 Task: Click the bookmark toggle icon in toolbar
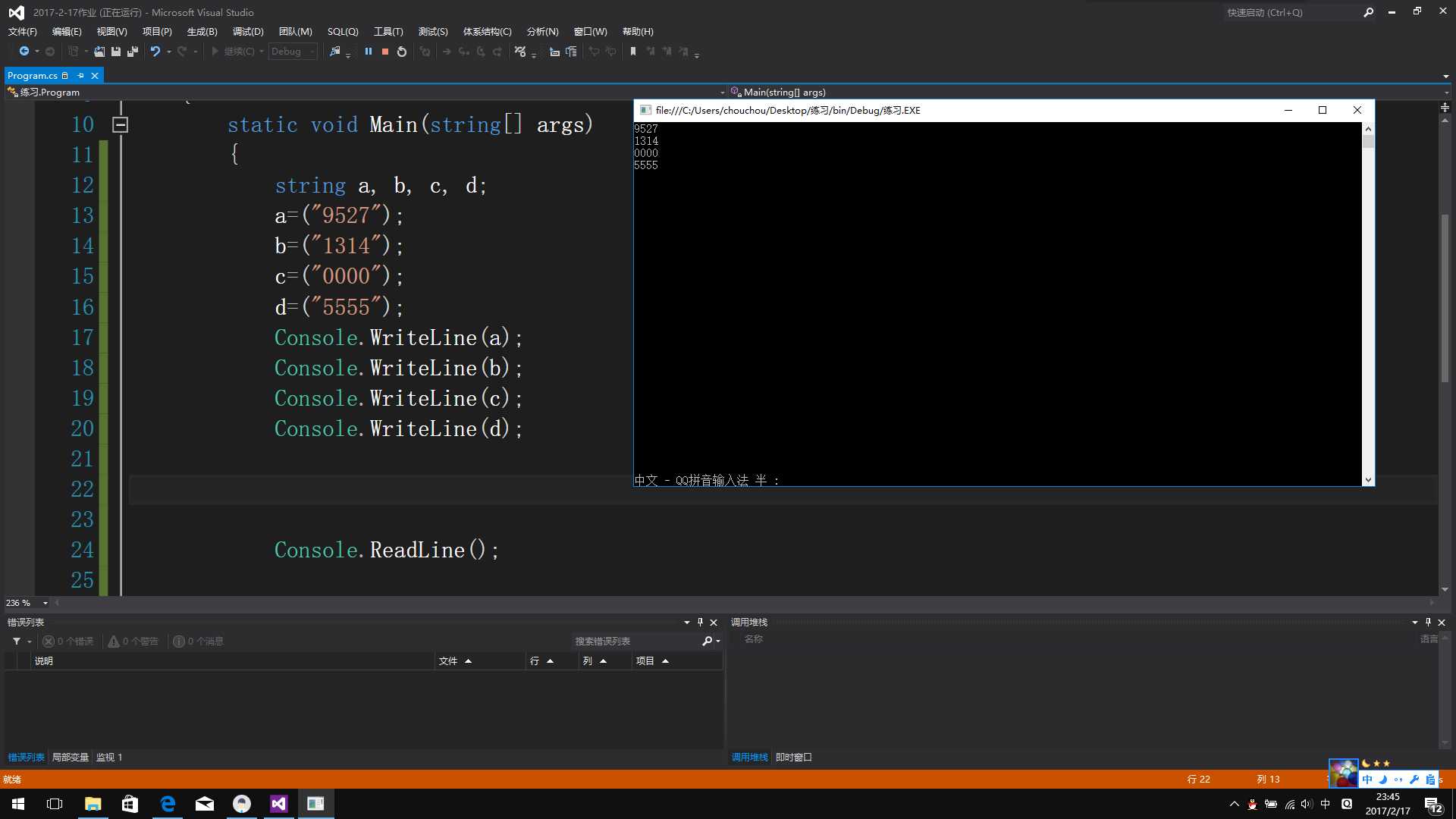pos(633,52)
